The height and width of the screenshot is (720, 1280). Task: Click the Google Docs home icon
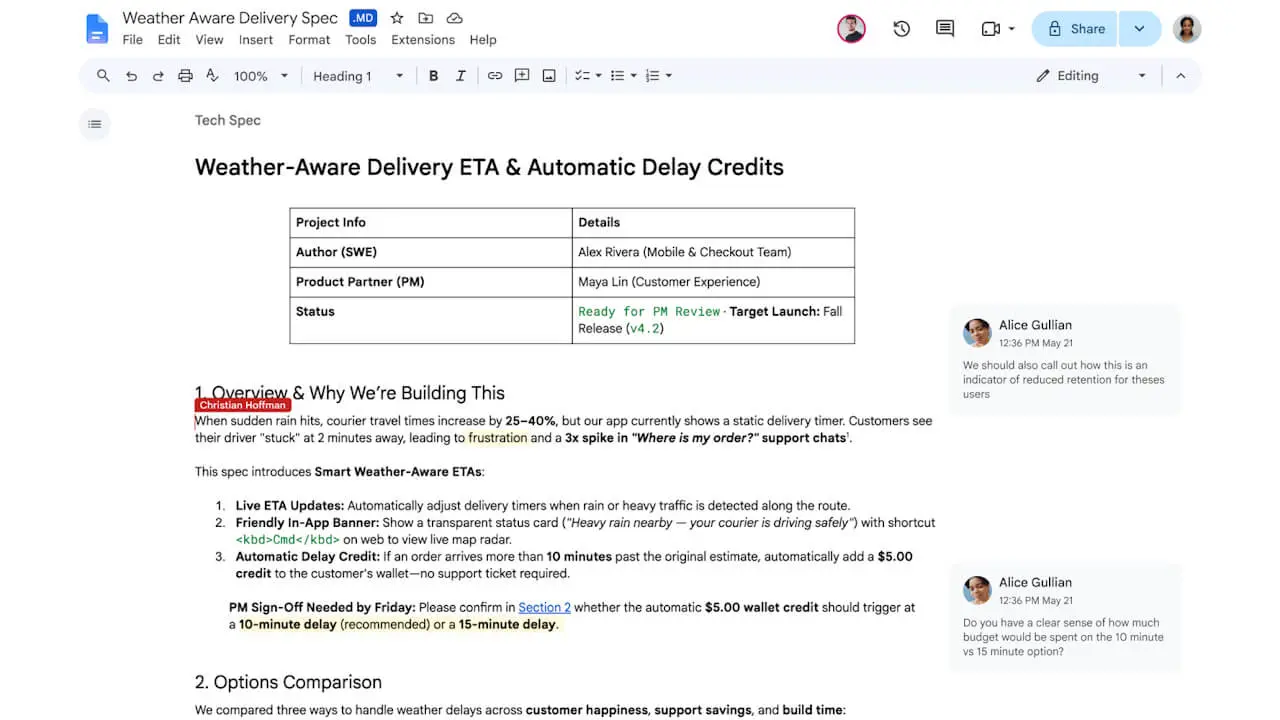[x=97, y=29]
